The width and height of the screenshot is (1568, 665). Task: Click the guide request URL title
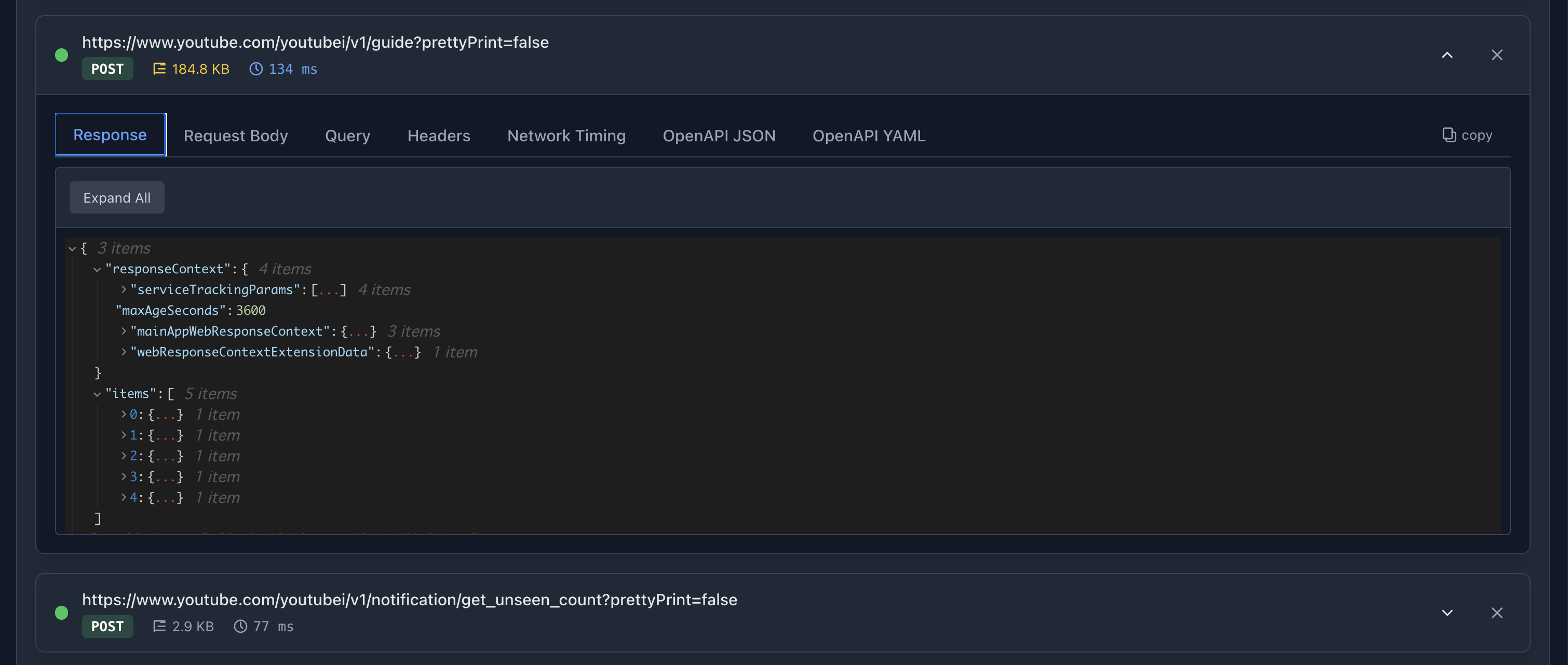point(315,42)
